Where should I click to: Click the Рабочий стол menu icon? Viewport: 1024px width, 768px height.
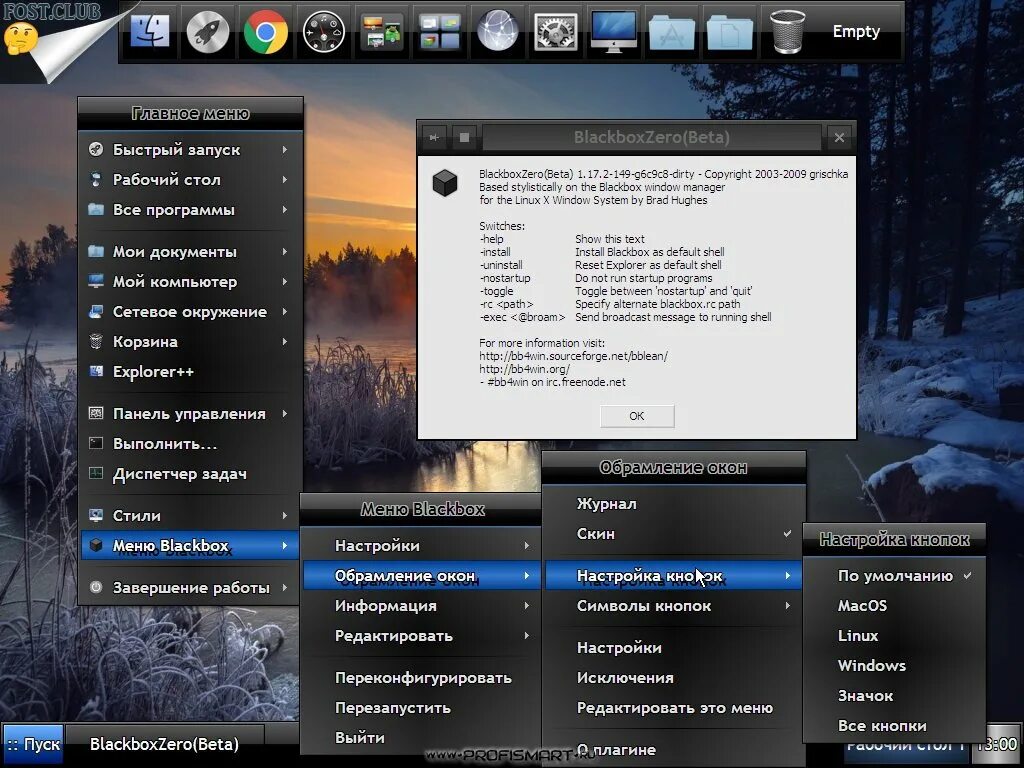click(x=96, y=180)
